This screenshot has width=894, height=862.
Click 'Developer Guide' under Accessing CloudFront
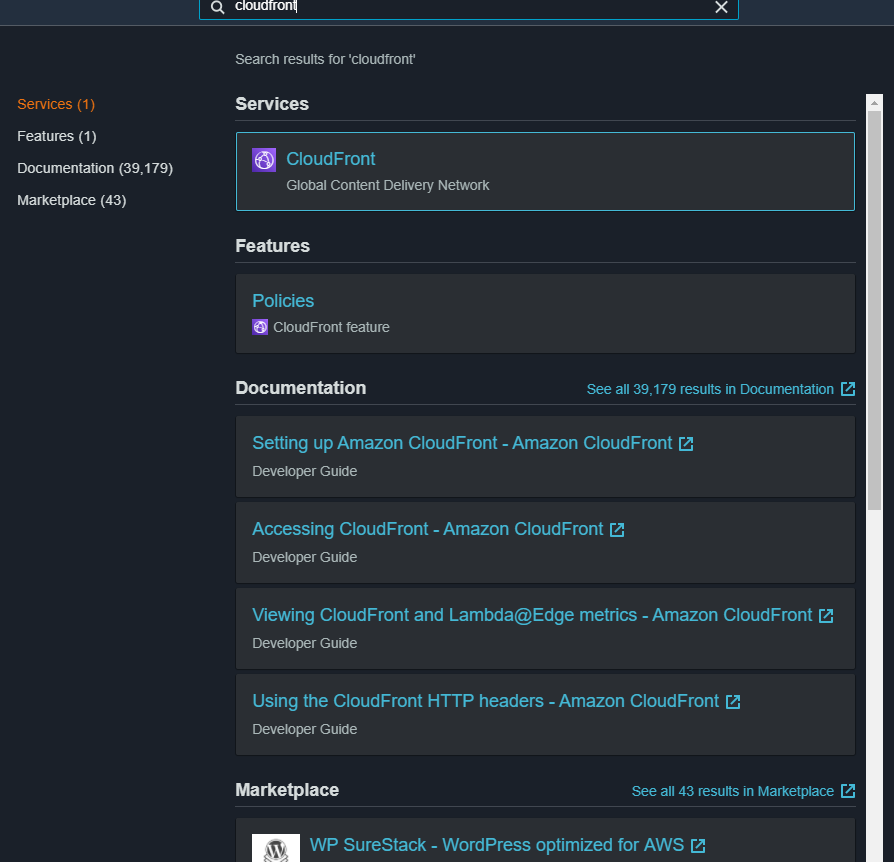pyautogui.click(x=305, y=558)
